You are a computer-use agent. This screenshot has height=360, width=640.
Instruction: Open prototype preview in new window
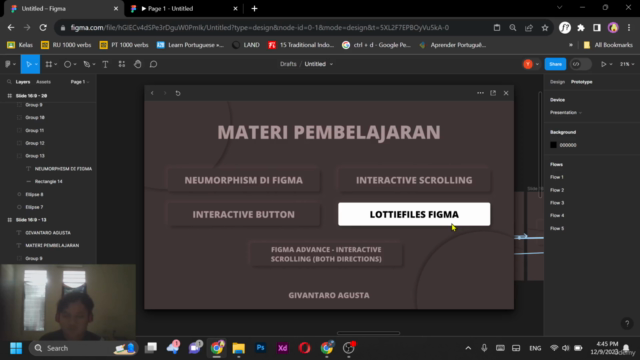(493, 93)
